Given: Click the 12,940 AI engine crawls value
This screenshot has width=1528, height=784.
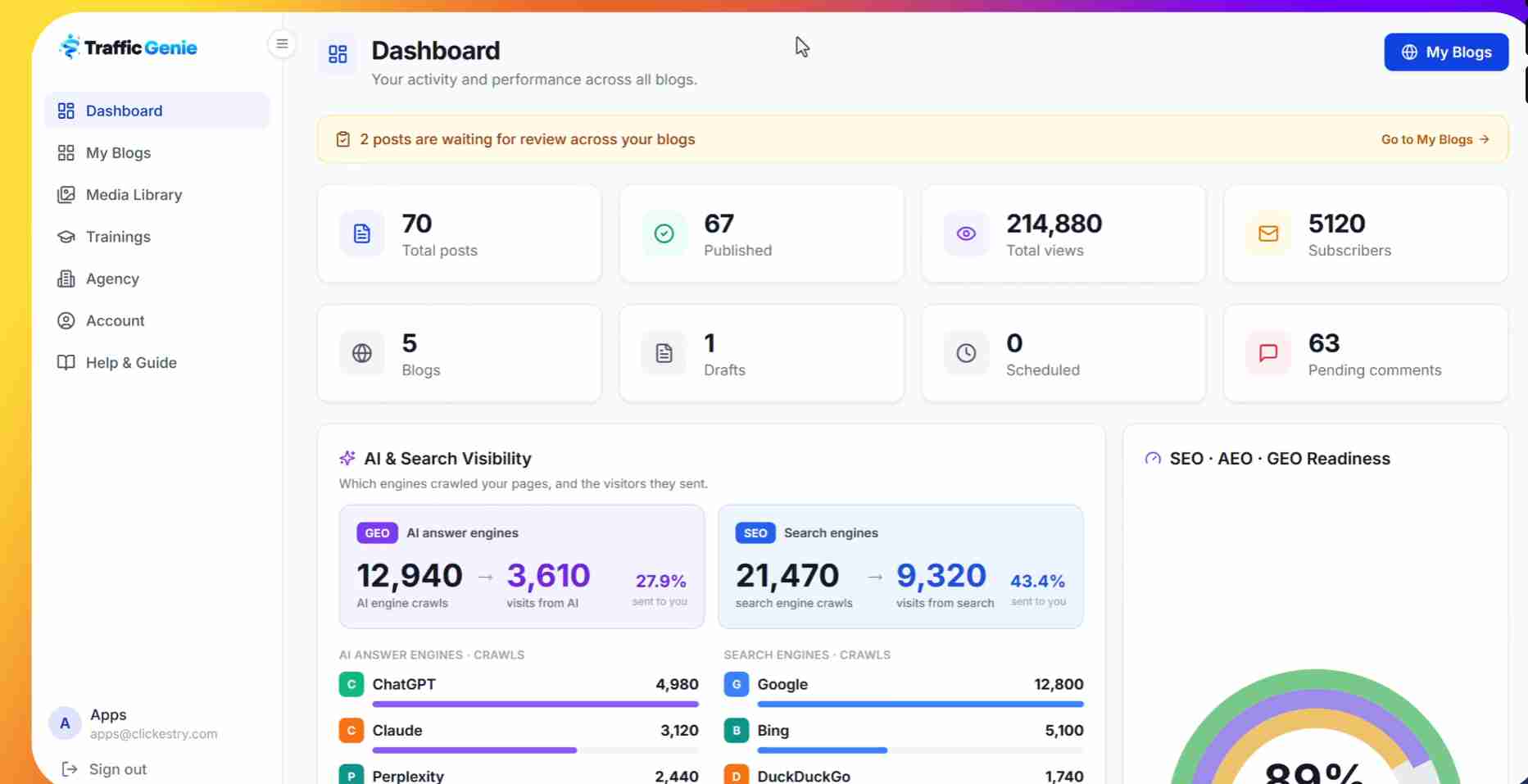Looking at the screenshot, I should click(x=410, y=575).
